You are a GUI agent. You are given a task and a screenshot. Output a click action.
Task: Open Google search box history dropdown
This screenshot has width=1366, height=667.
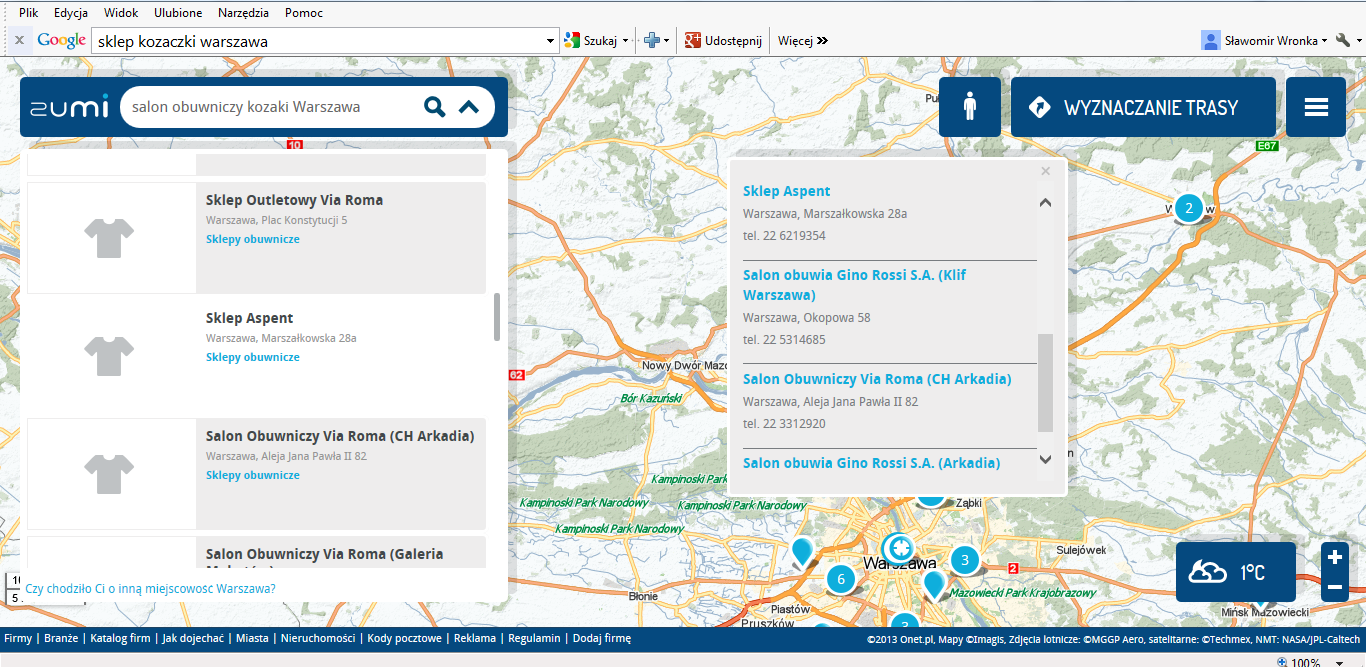(551, 42)
